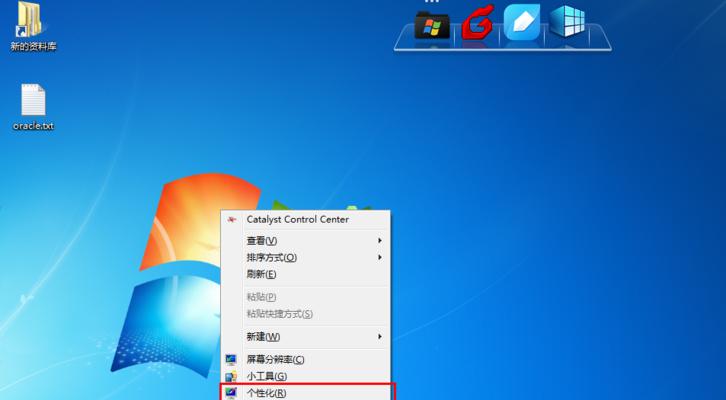Select 个性化(R) personalize option
Image resolution: width=726 pixels, height=400 pixels.
pos(306,393)
